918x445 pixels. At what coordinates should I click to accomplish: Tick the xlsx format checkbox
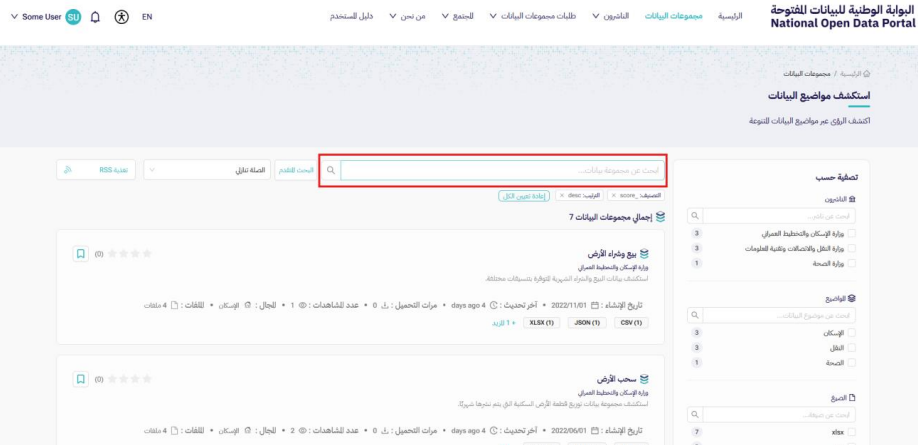851,431
